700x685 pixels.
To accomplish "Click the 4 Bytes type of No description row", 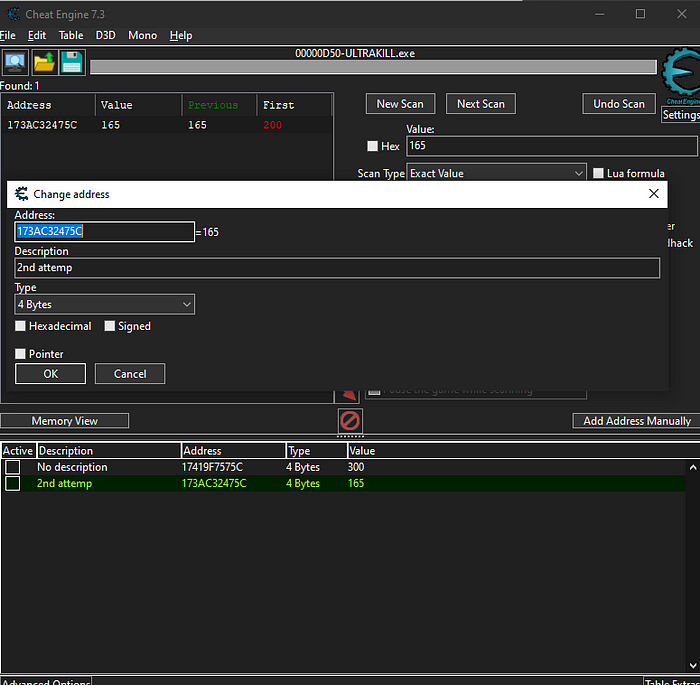I will point(303,467).
